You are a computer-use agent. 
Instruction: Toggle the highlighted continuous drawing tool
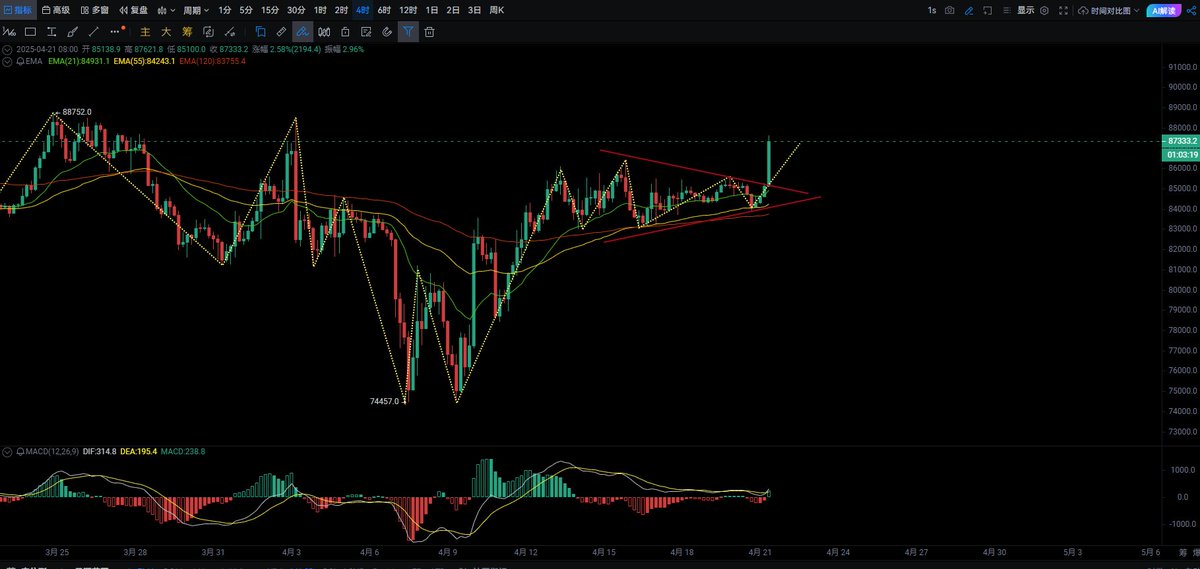pos(303,32)
